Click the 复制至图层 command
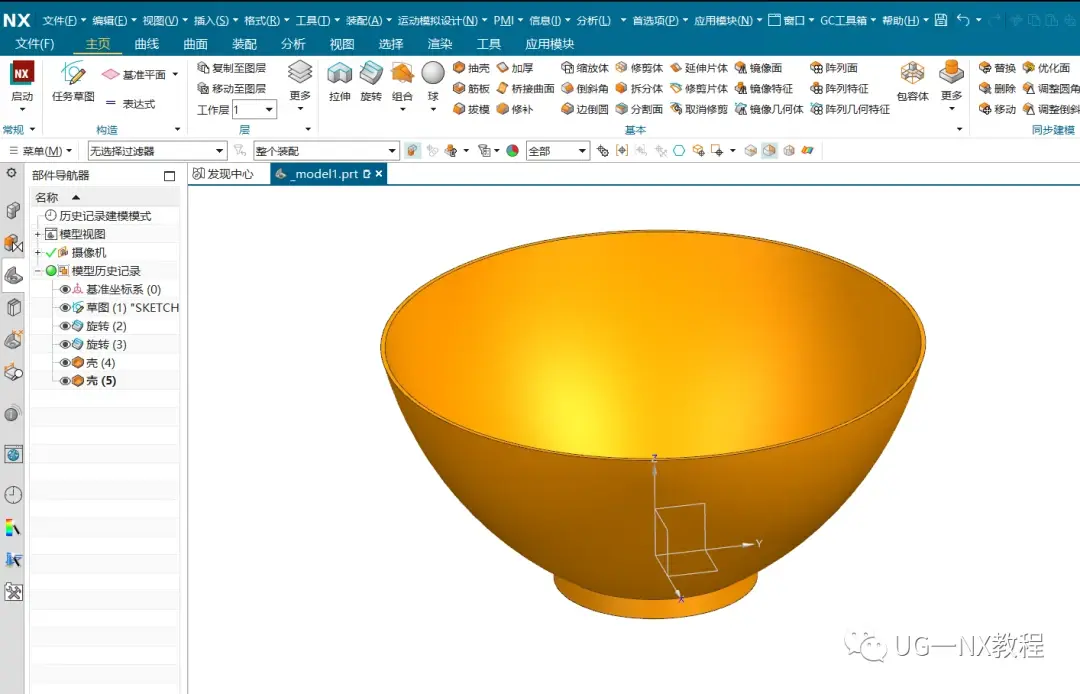The width and height of the screenshot is (1080, 694). pos(231,67)
